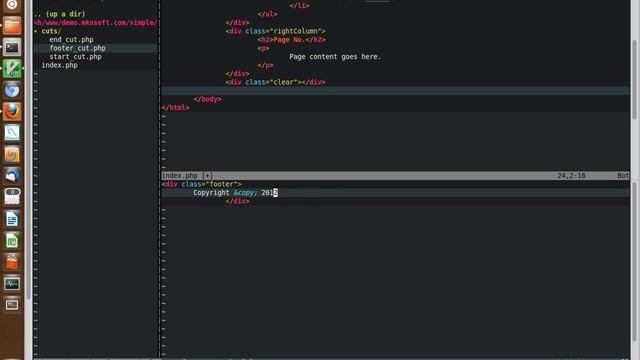This screenshot has height=360, width=640.
Task: Open index.php in the file tree
Action: (x=60, y=65)
